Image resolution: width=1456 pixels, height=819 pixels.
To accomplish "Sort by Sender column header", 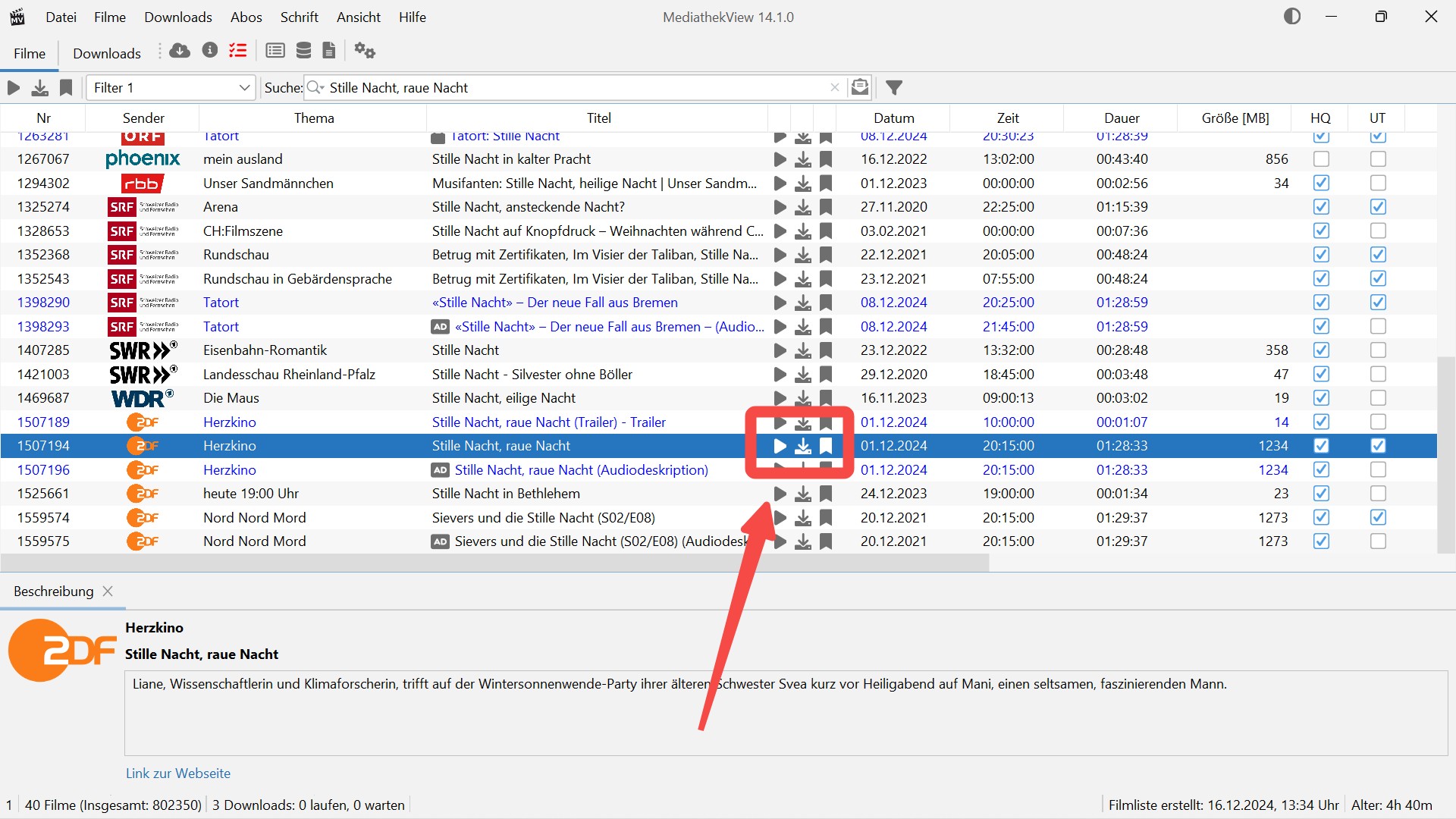I will tap(143, 118).
